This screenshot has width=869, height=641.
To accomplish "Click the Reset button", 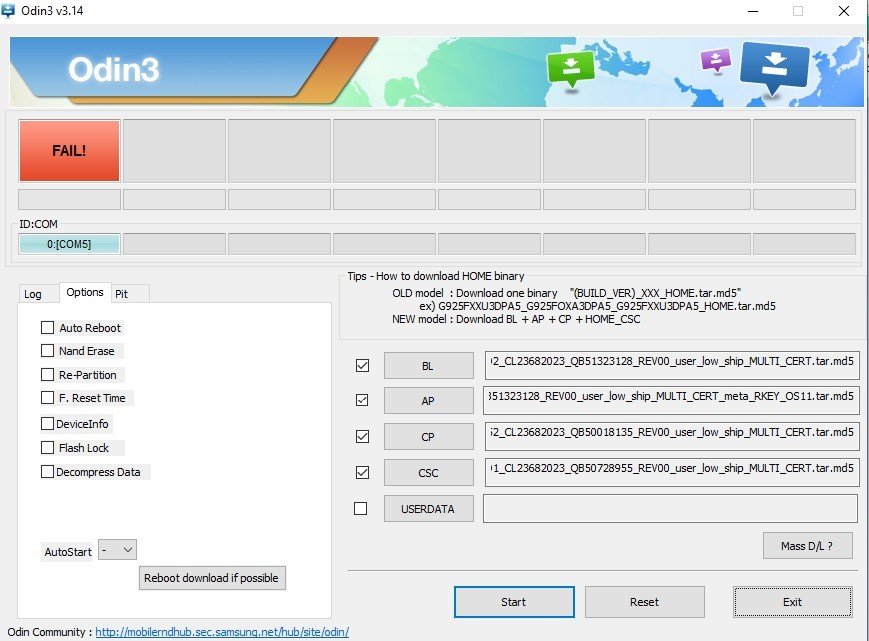I will [644, 602].
